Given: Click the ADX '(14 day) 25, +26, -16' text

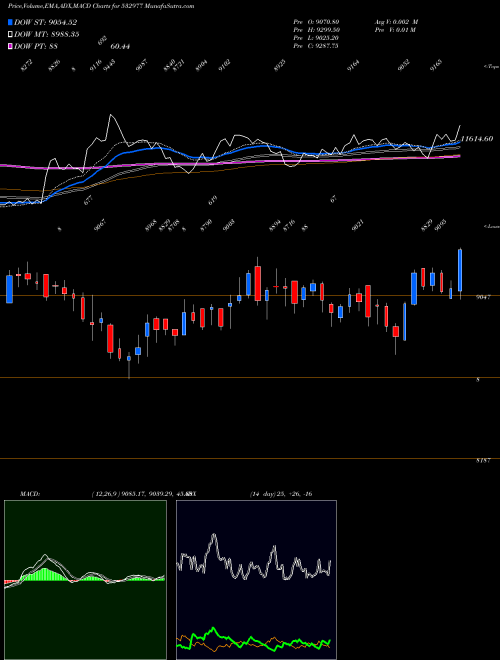Looking at the screenshot, I should [x=281, y=494].
